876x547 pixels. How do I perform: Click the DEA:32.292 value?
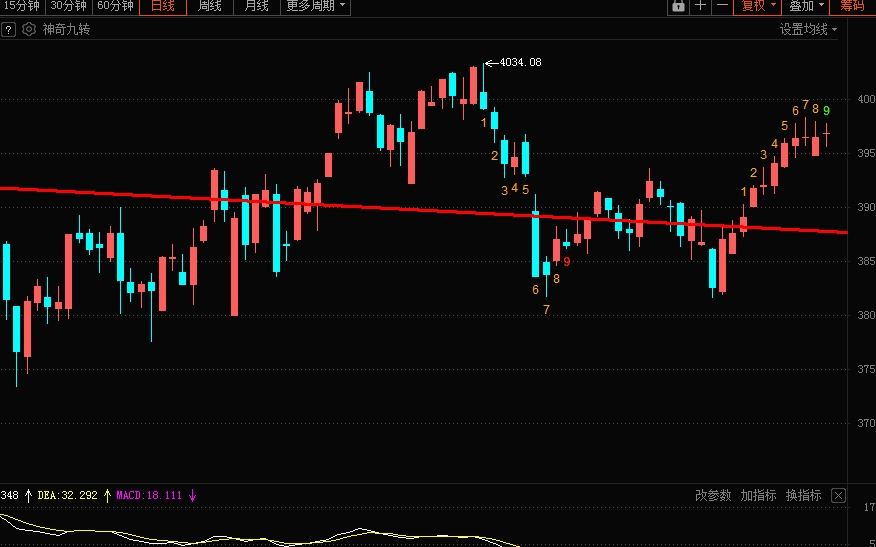point(67,495)
